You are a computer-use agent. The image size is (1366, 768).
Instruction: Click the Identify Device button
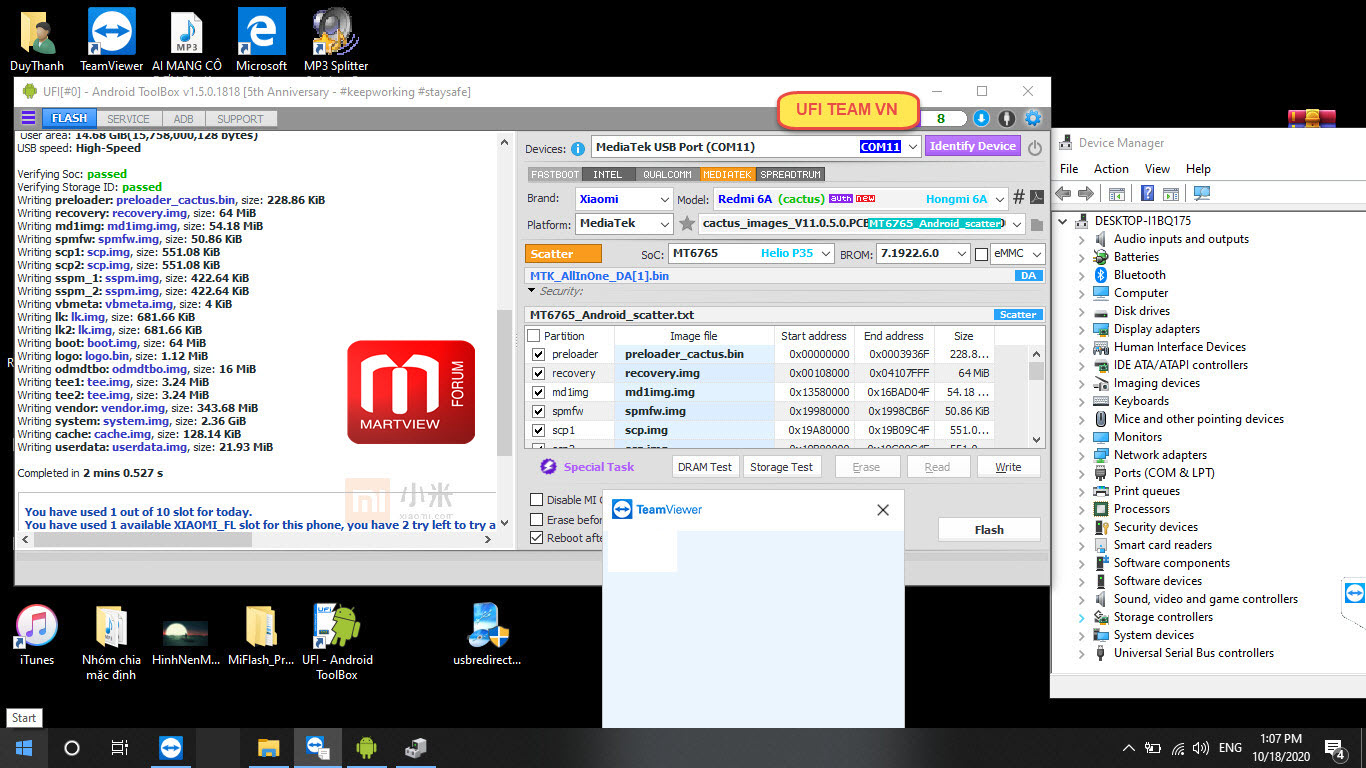click(973, 146)
